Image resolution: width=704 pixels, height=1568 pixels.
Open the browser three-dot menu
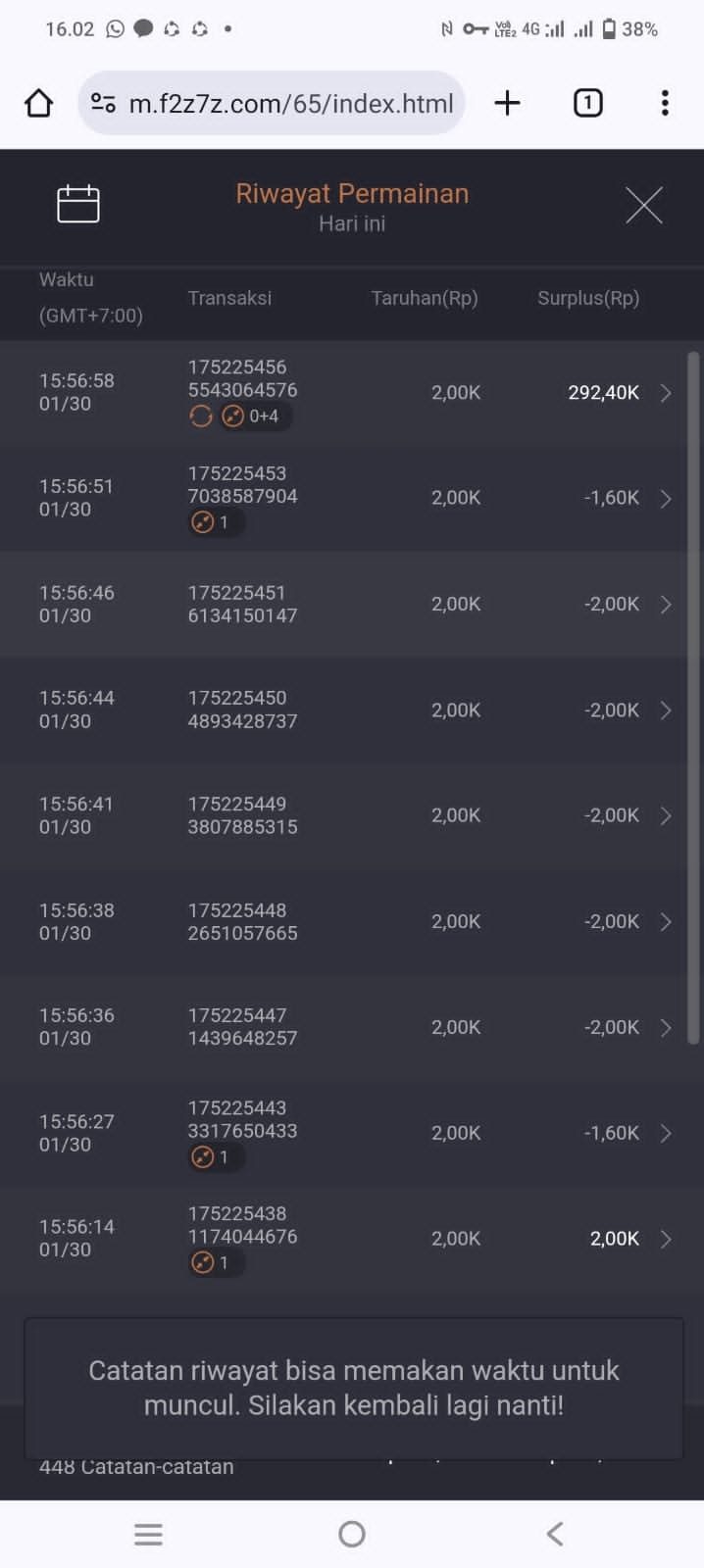(665, 103)
